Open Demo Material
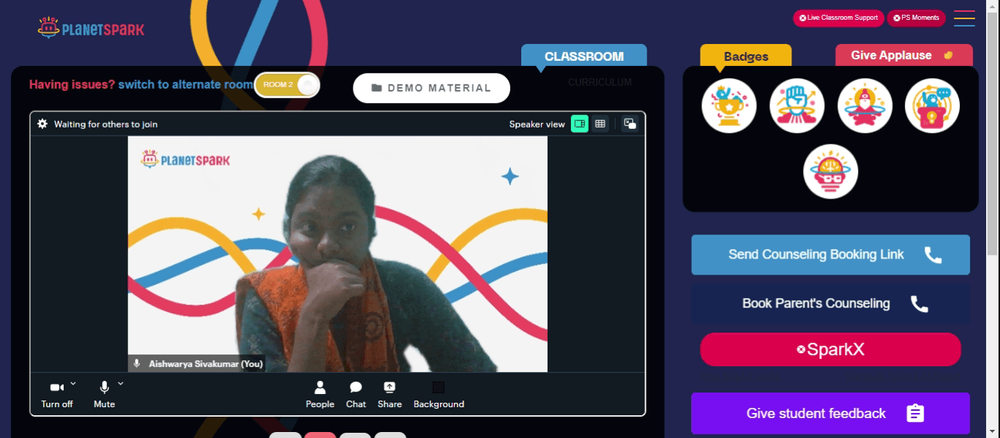This screenshot has width=1000, height=438. pos(431,88)
